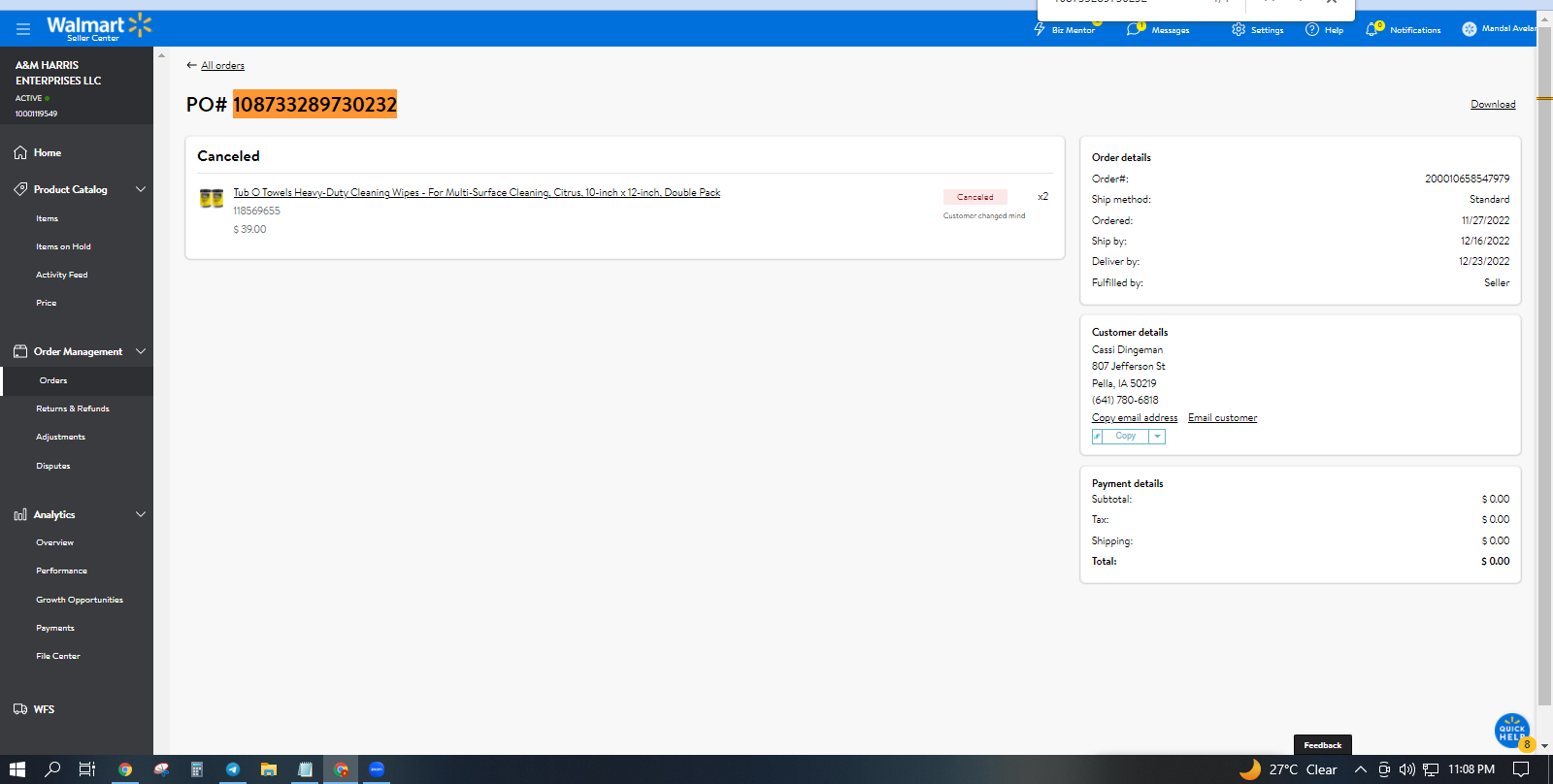This screenshot has width=1553, height=784.
Task: Open the Windows action center notifications icon
Action: 1521,769
